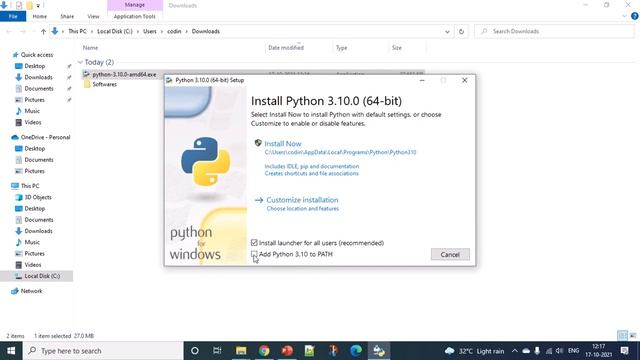Sort by Type column header
This screenshot has height=360, width=640.
pos(341,48)
